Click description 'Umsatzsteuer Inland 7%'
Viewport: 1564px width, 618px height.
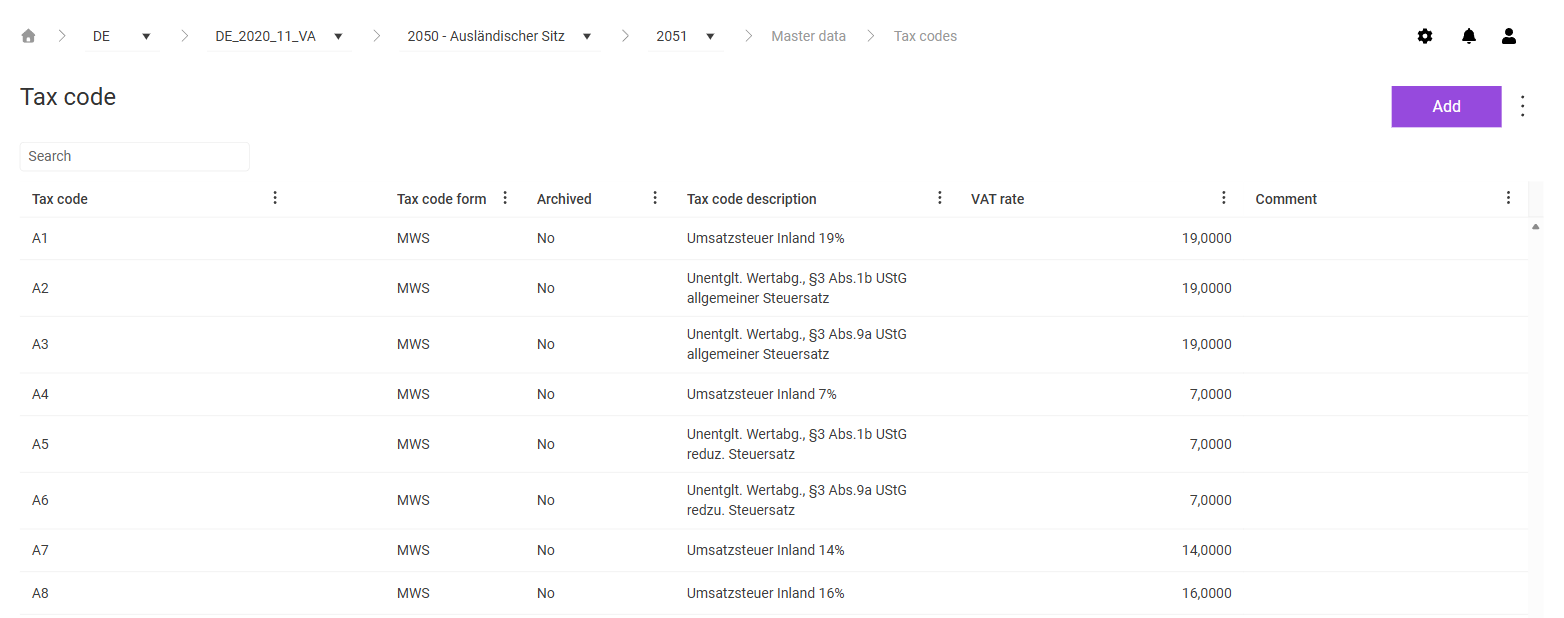(762, 394)
